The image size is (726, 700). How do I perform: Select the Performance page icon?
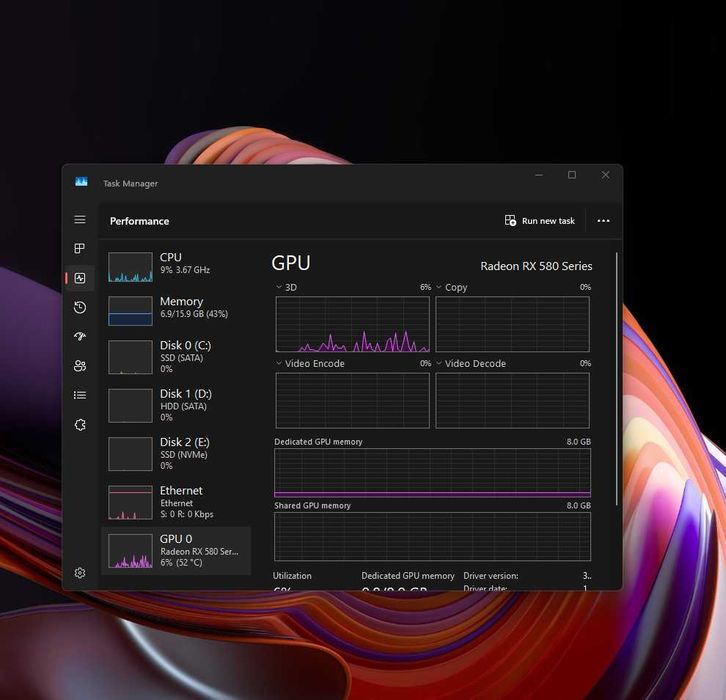(x=80, y=278)
